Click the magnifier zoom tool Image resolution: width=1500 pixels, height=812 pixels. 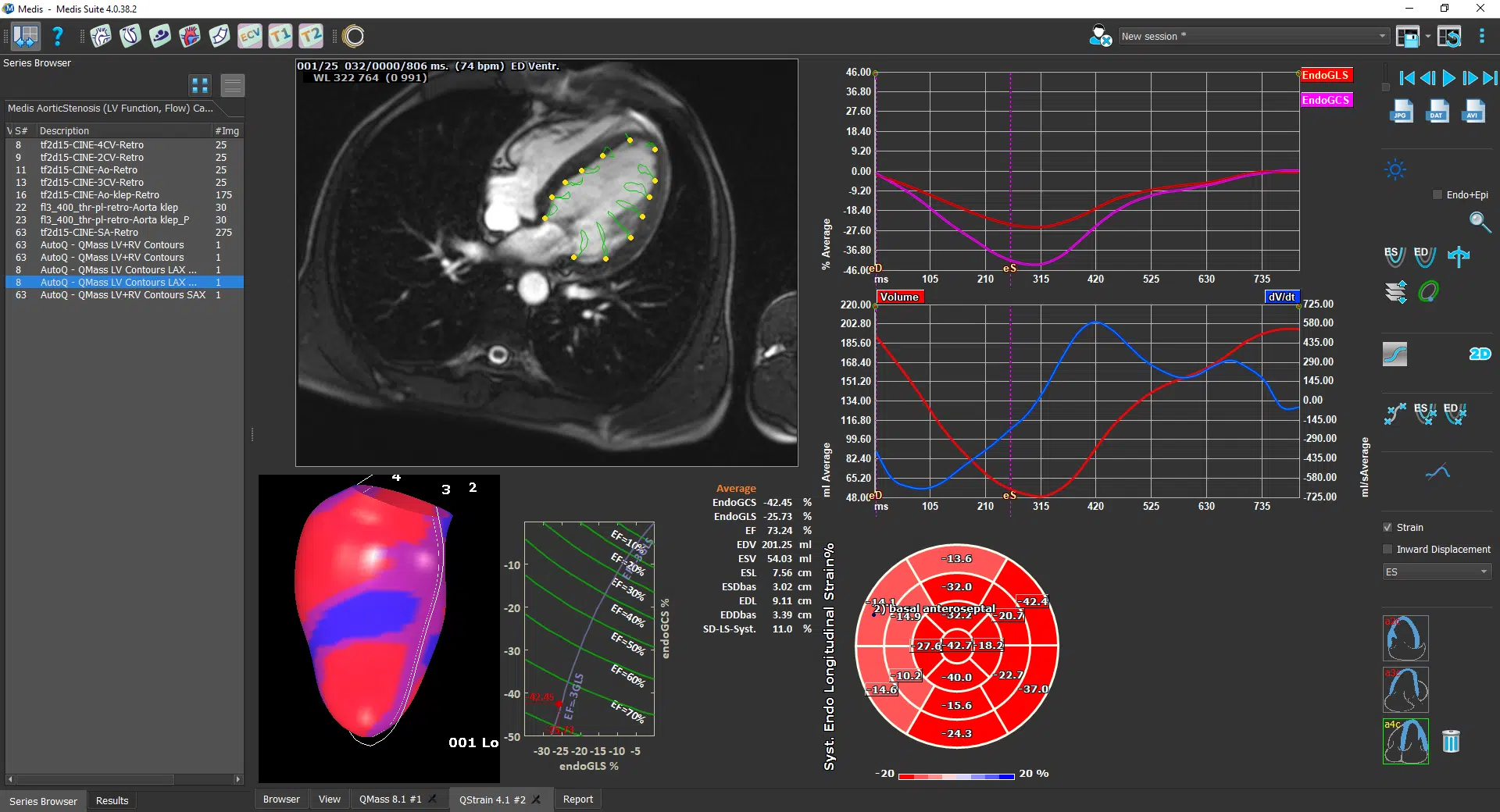point(1479,223)
